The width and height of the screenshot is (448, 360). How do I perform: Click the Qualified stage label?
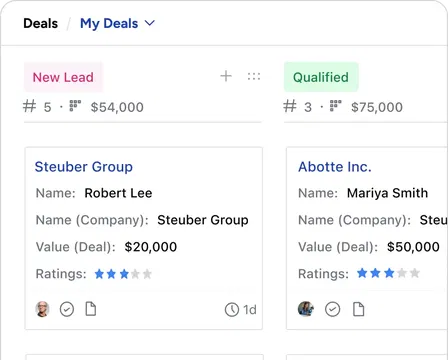click(321, 77)
